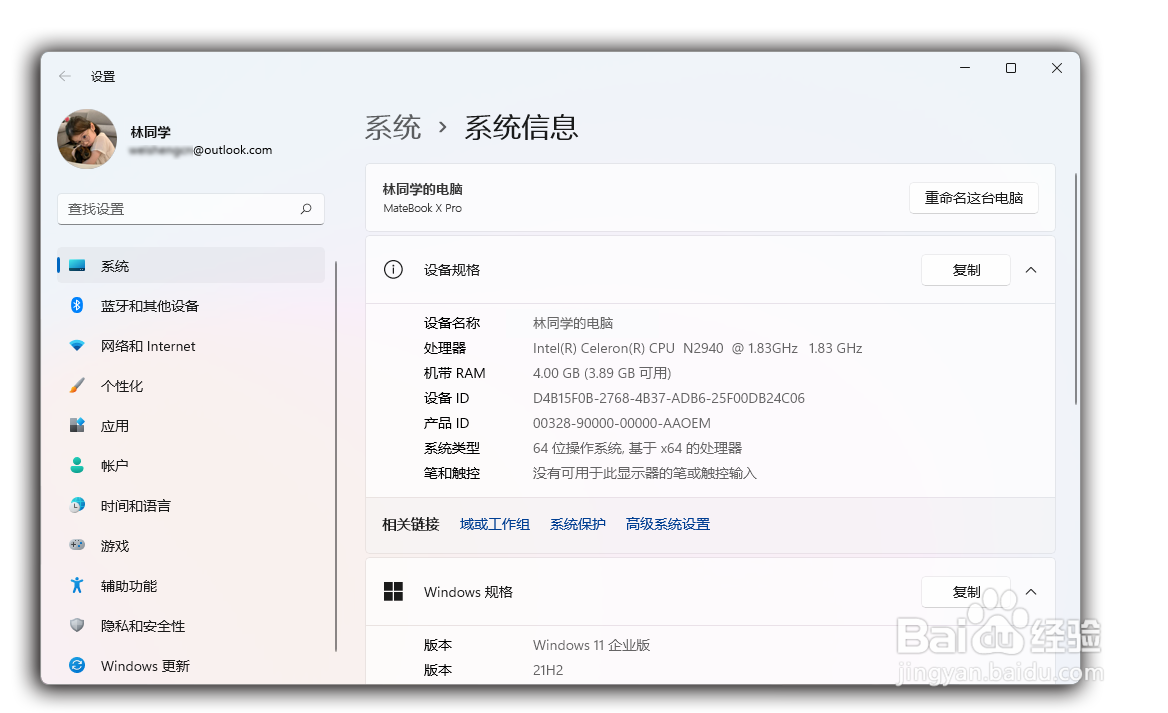1168x713 pixels.
Task: Copy the 设备规格 details
Action: 966,270
